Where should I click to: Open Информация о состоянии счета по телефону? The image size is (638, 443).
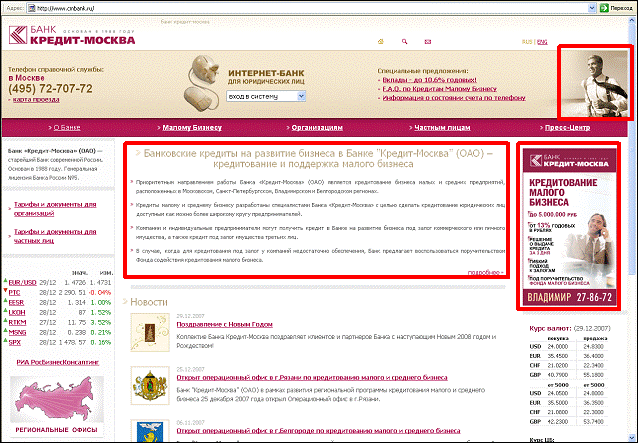click(x=454, y=98)
